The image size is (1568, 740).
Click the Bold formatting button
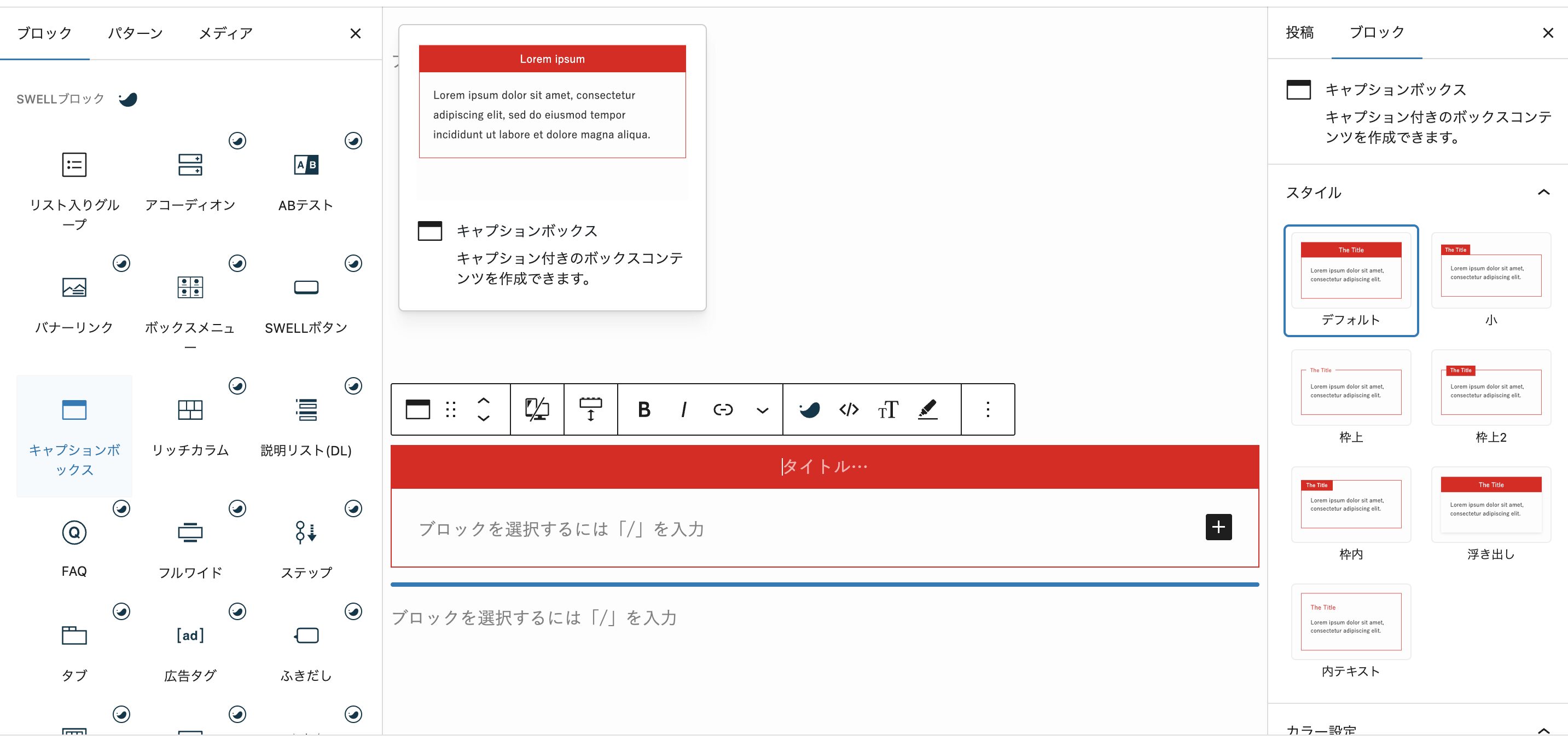pos(644,410)
